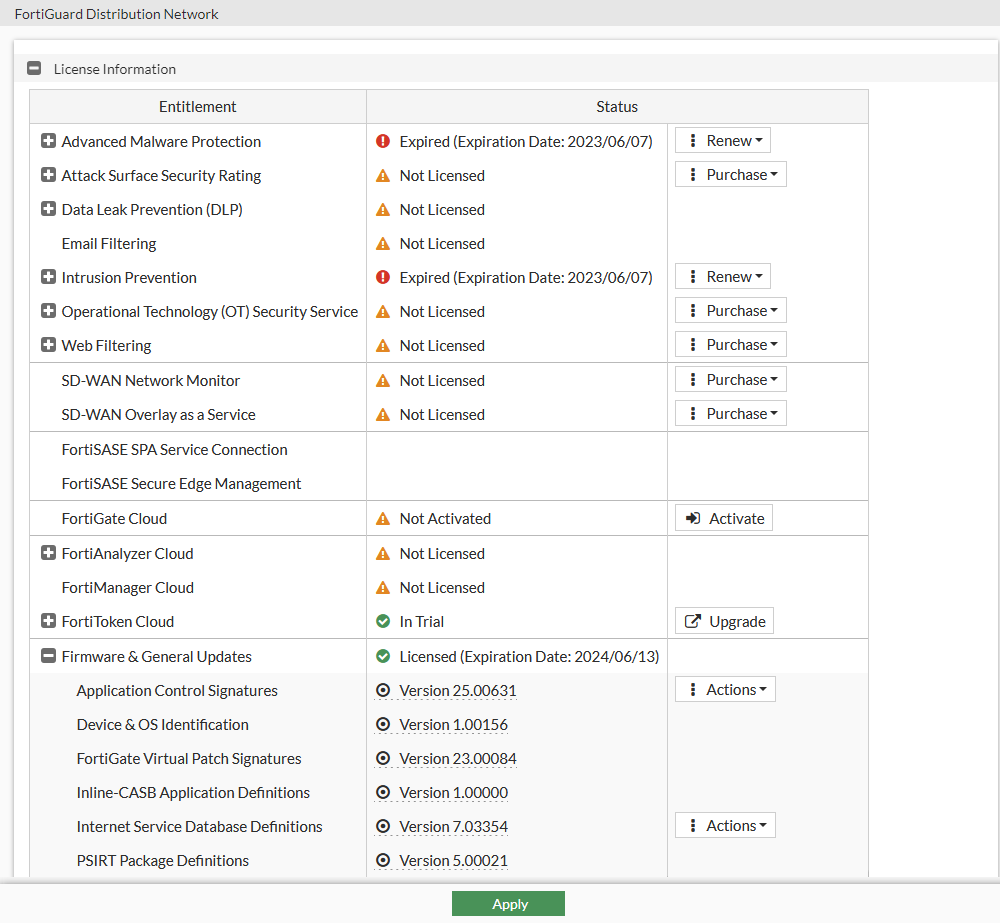Screen dimensions: 1000x923
Task: Click the external-link icon on the Upgrade button
Action: (x=692, y=620)
